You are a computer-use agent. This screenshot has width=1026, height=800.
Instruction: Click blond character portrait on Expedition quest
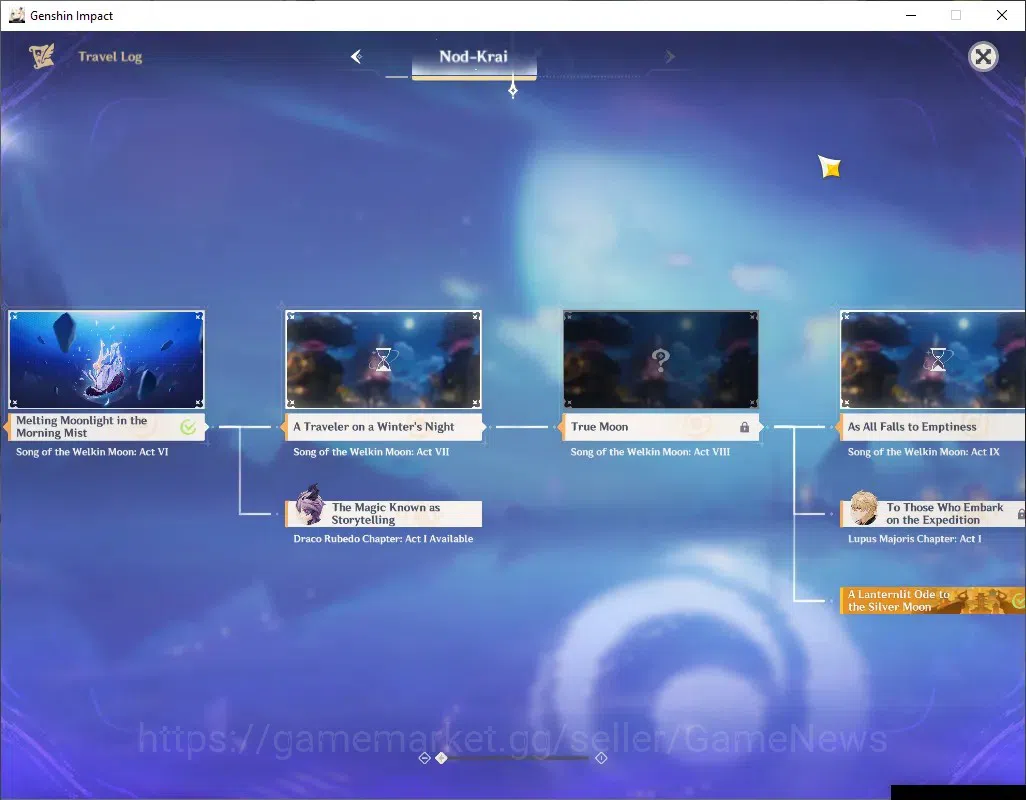point(864,508)
